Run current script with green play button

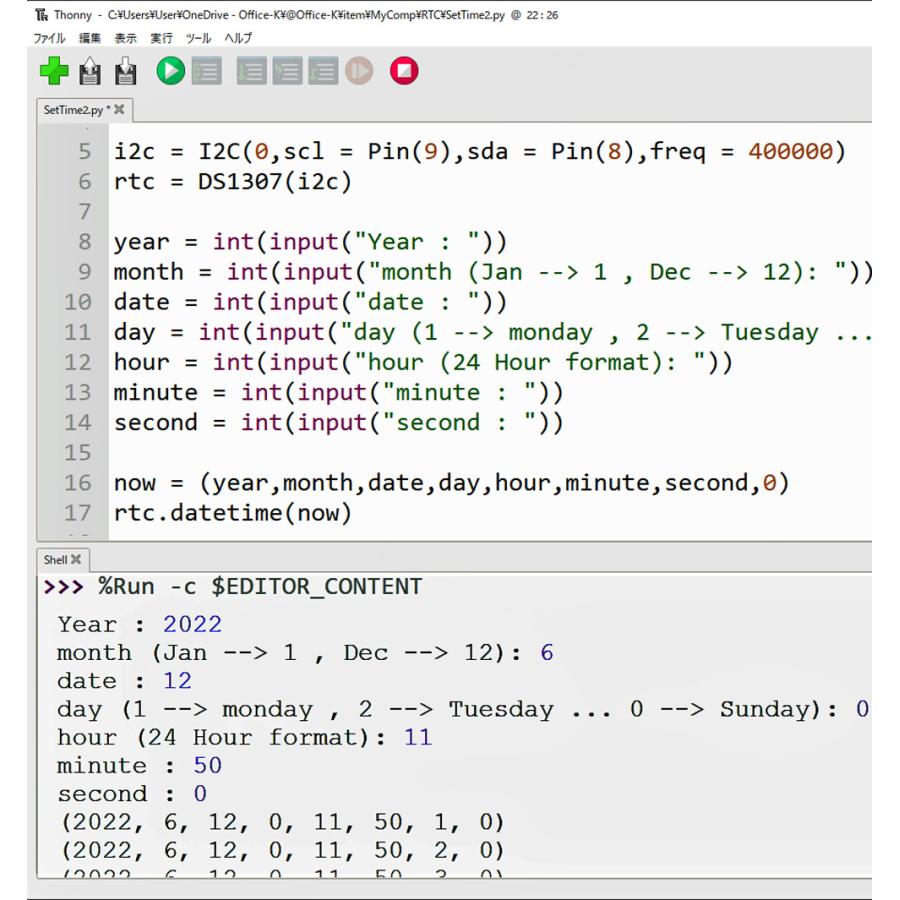(x=170, y=72)
